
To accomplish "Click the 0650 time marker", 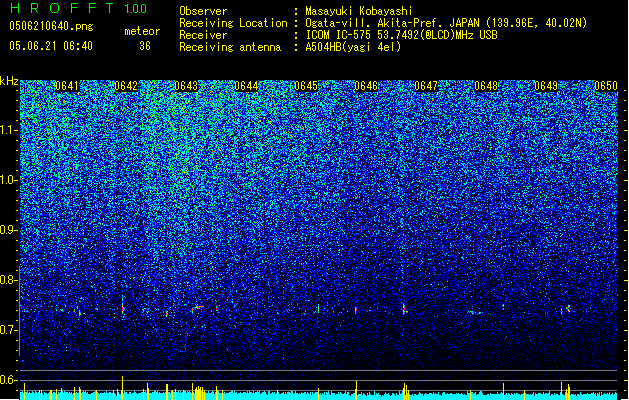I will (x=606, y=86).
